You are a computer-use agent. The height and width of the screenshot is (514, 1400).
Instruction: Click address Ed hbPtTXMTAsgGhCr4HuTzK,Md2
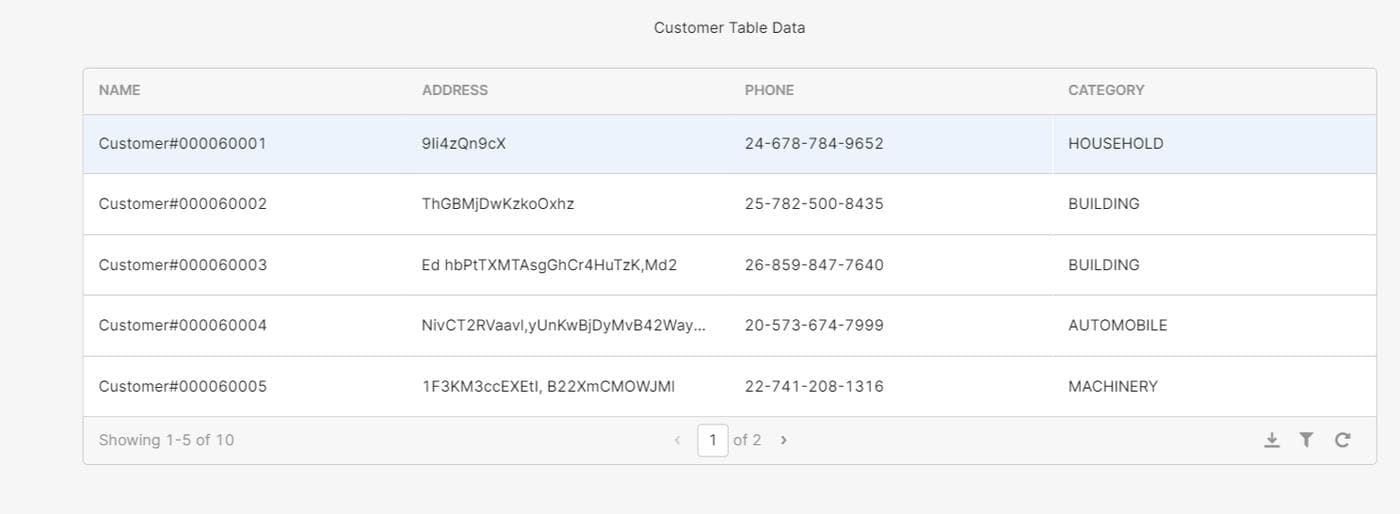pyautogui.click(x=549, y=265)
